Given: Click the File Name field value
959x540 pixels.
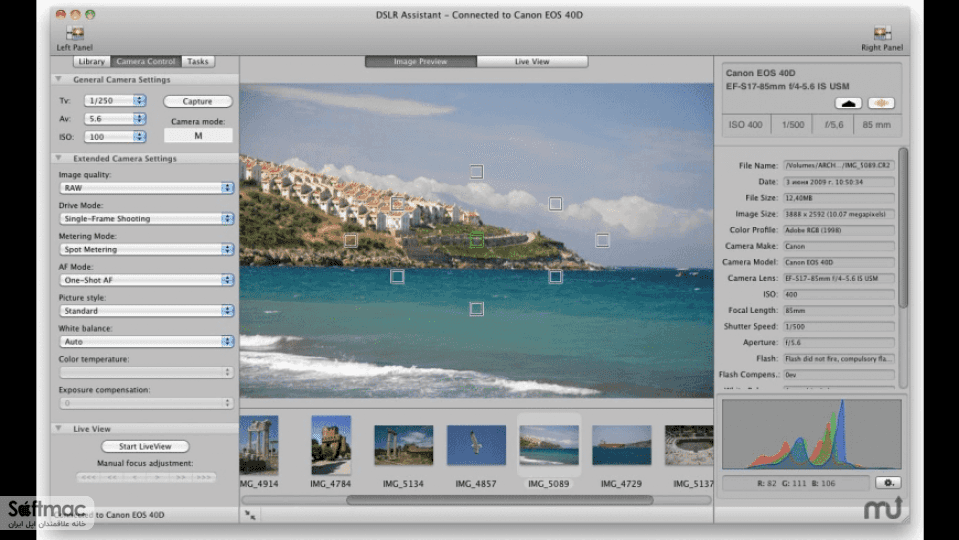Looking at the screenshot, I should 839,165.
